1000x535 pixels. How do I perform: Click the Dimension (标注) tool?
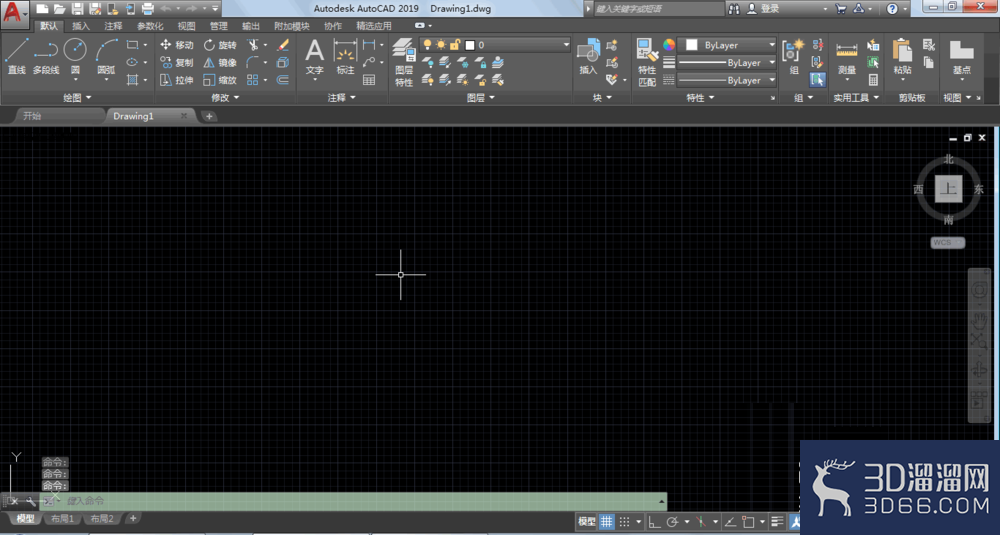pyautogui.click(x=345, y=56)
